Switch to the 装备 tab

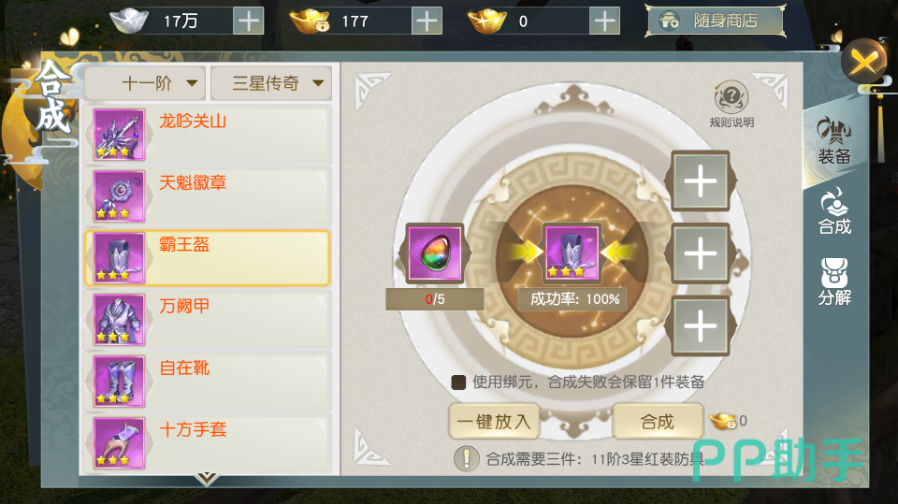pos(834,141)
